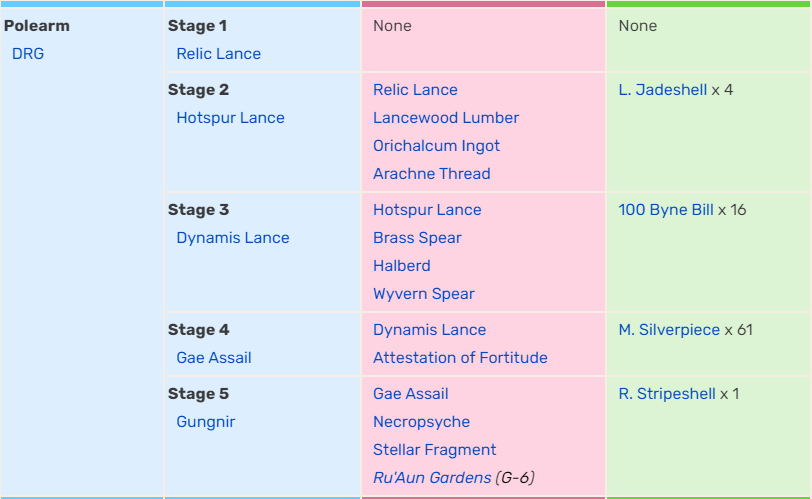Open the Stage 4 Gae Assail link
Image resolution: width=812 pixels, height=499 pixels.
click(214, 358)
